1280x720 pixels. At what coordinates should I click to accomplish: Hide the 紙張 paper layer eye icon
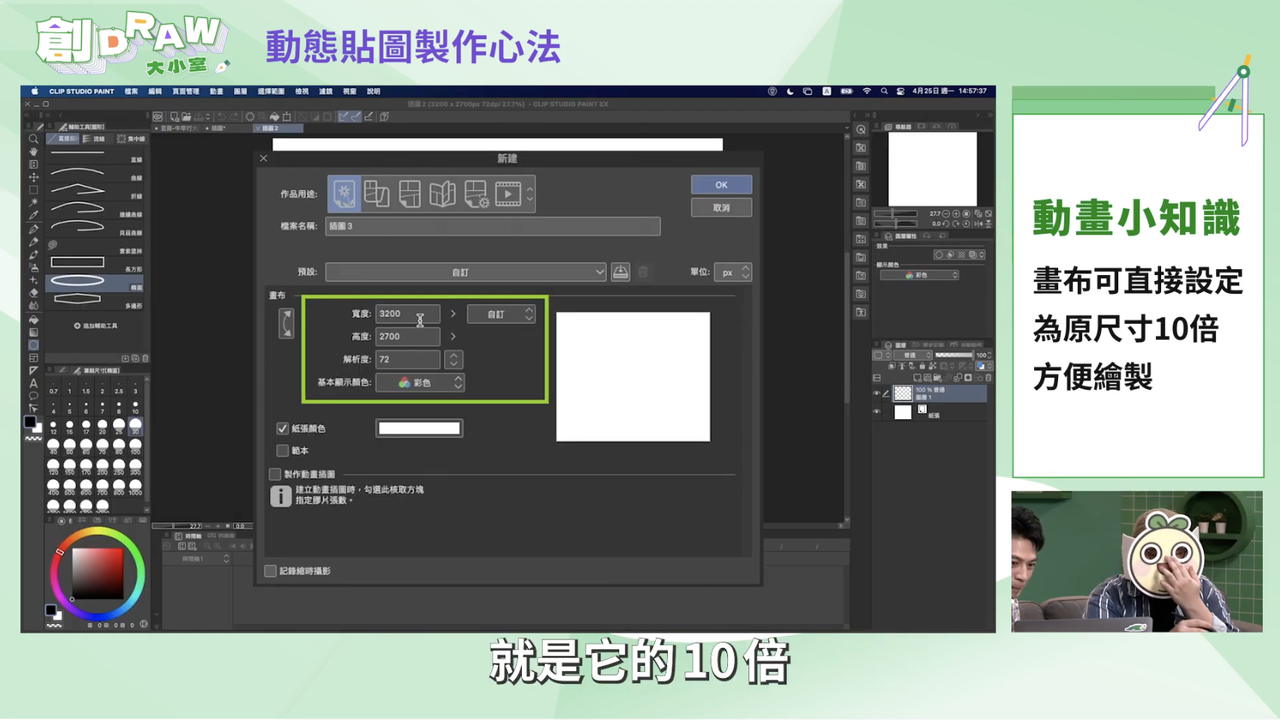point(876,412)
